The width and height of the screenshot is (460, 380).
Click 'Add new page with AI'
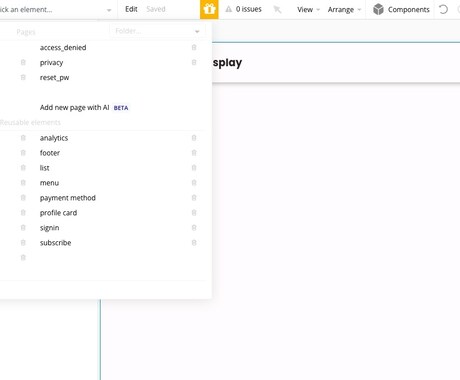coord(74,107)
